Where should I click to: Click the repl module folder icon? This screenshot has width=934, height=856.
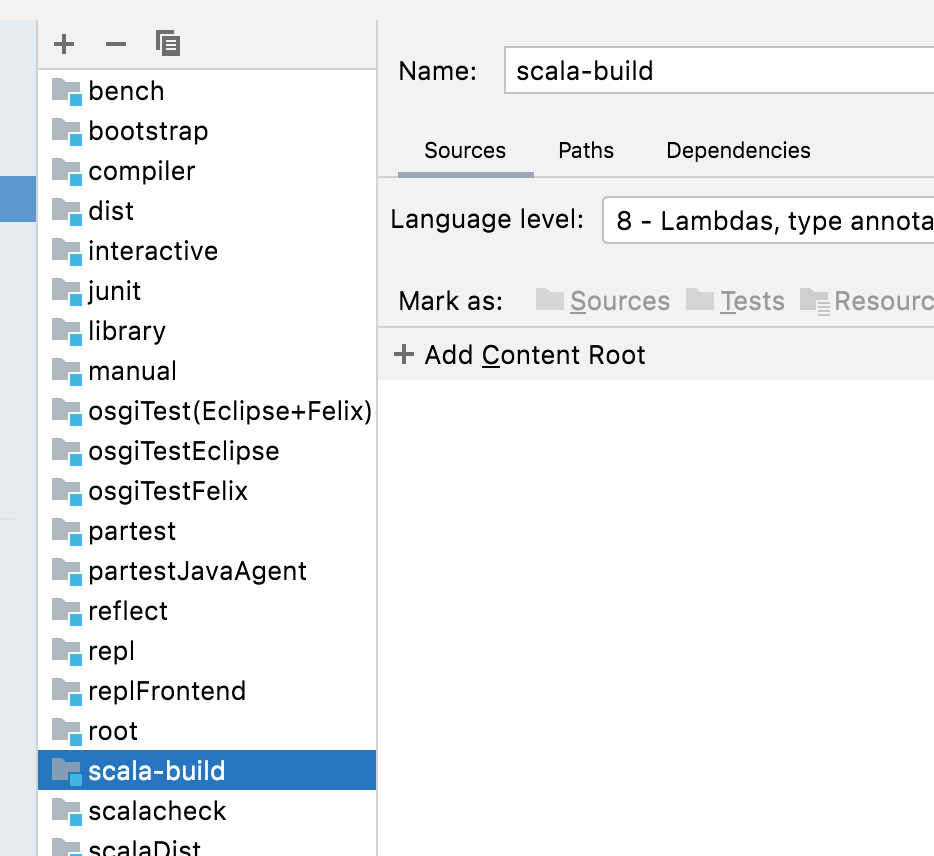coord(67,652)
